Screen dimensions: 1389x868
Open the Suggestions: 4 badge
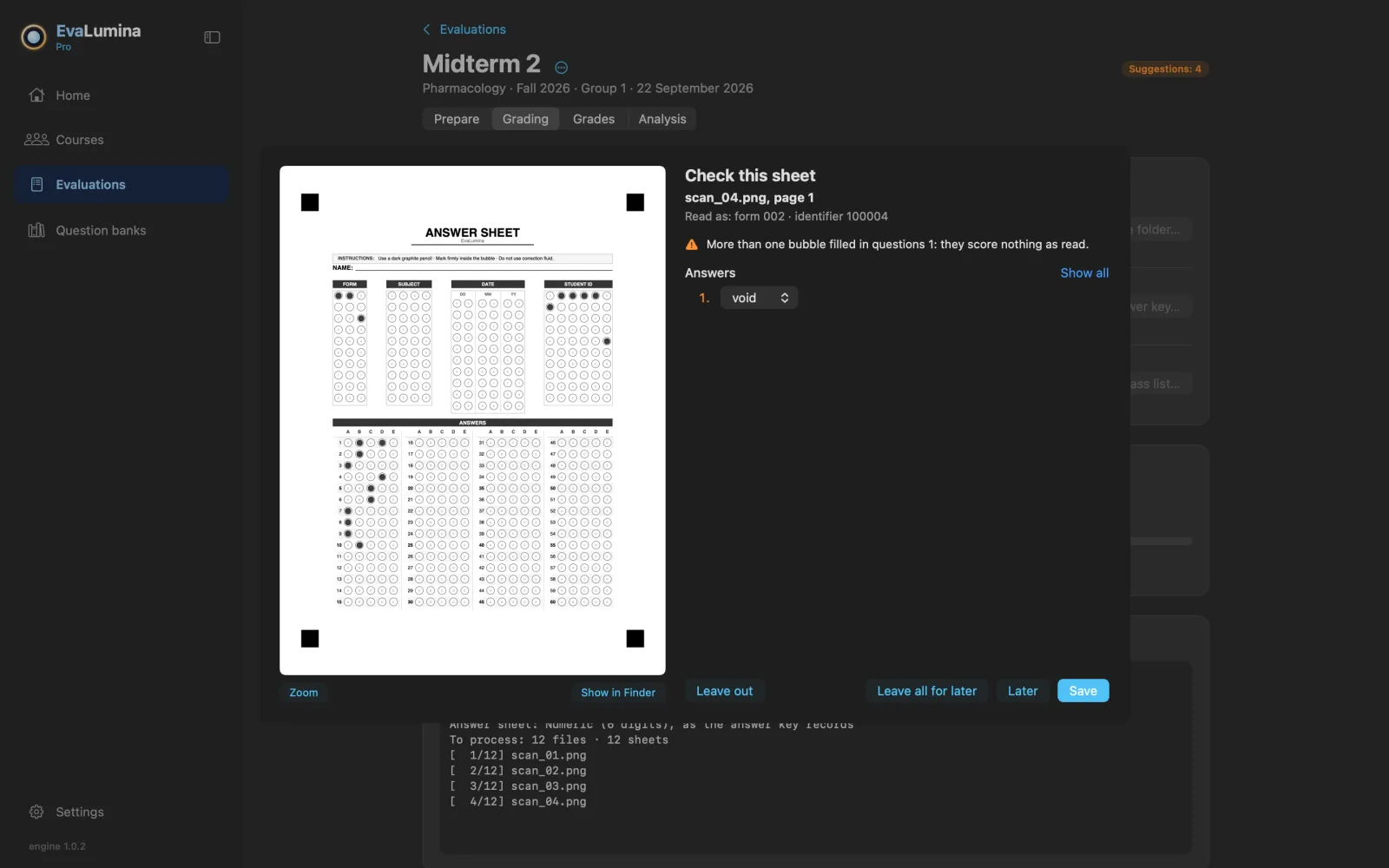point(1165,69)
